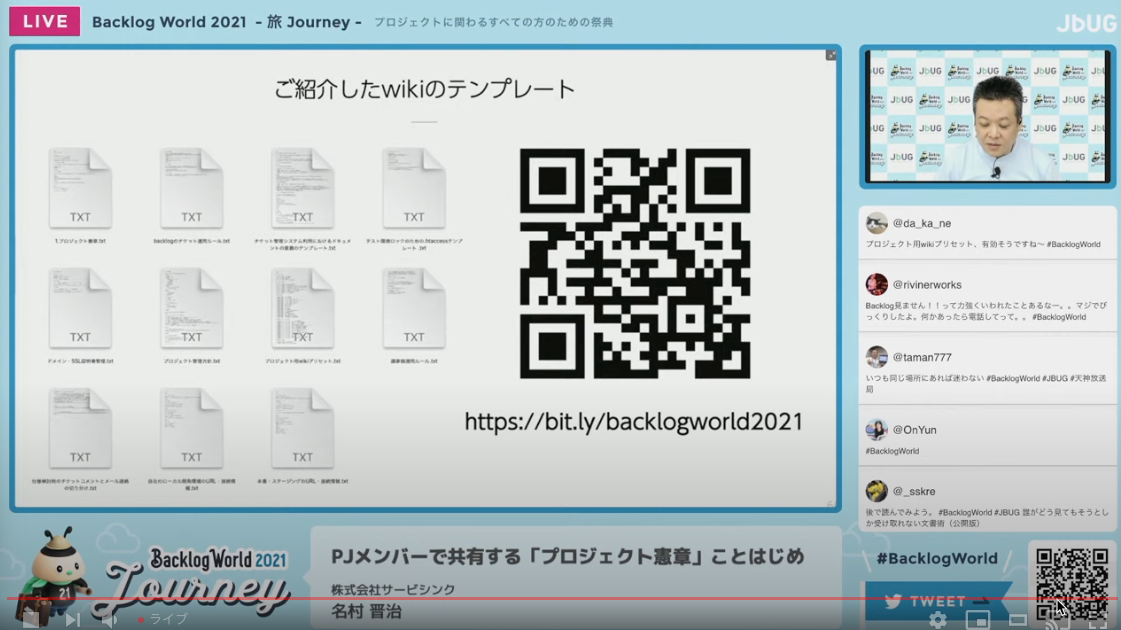The height and width of the screenshot is (630, 1121).
Task: Click the session title PJメンバーで共有する「プロジェクト憲章」
Action: (568, 556)
